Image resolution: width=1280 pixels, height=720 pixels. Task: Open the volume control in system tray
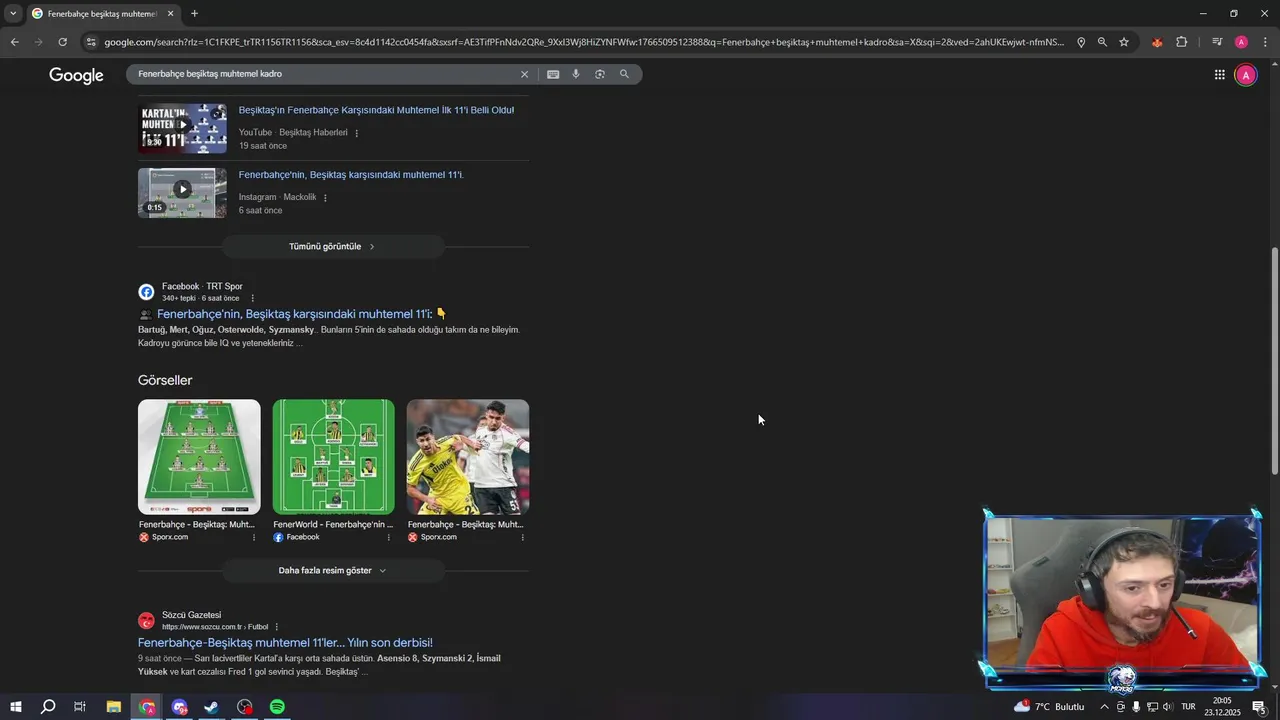[x=1167, y=707]
